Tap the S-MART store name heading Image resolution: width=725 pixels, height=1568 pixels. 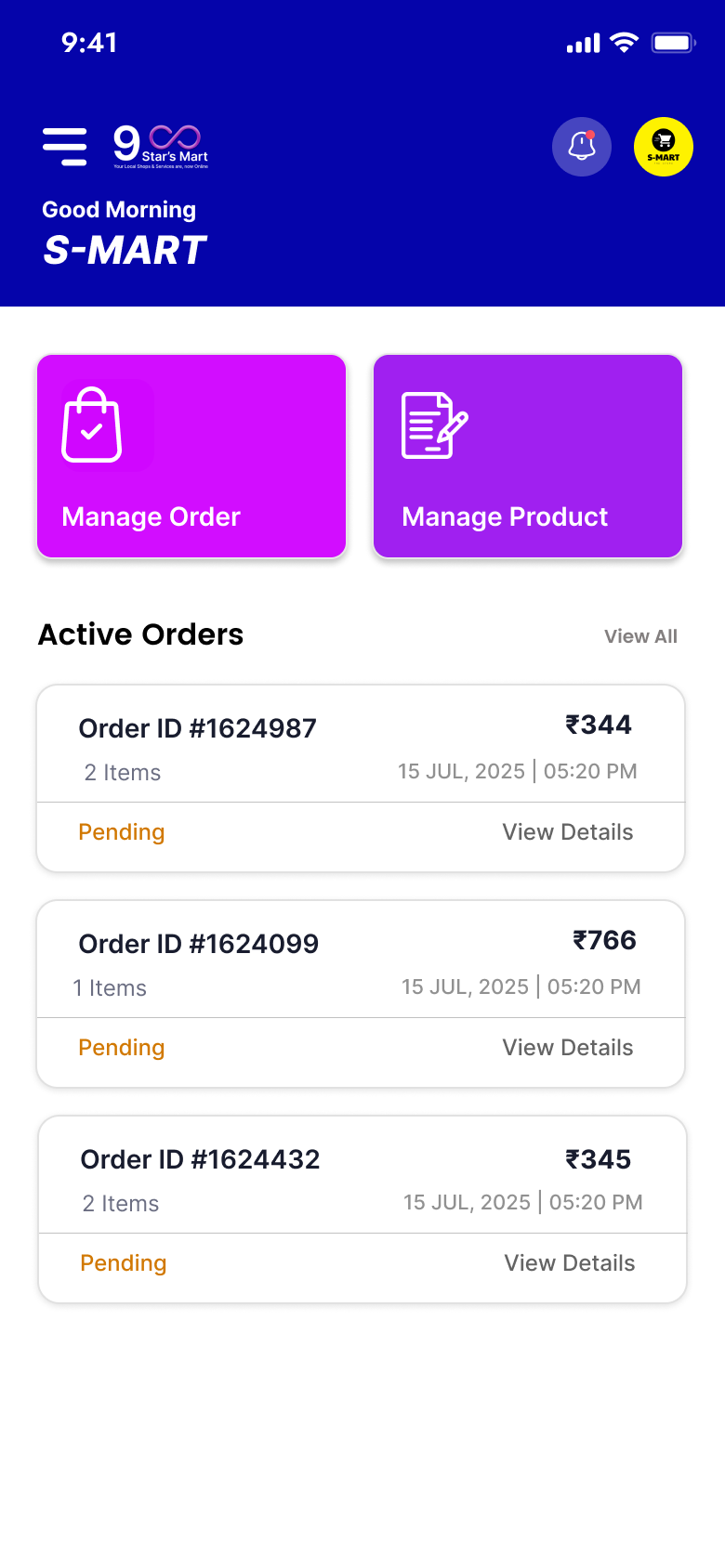coord(125,250)
